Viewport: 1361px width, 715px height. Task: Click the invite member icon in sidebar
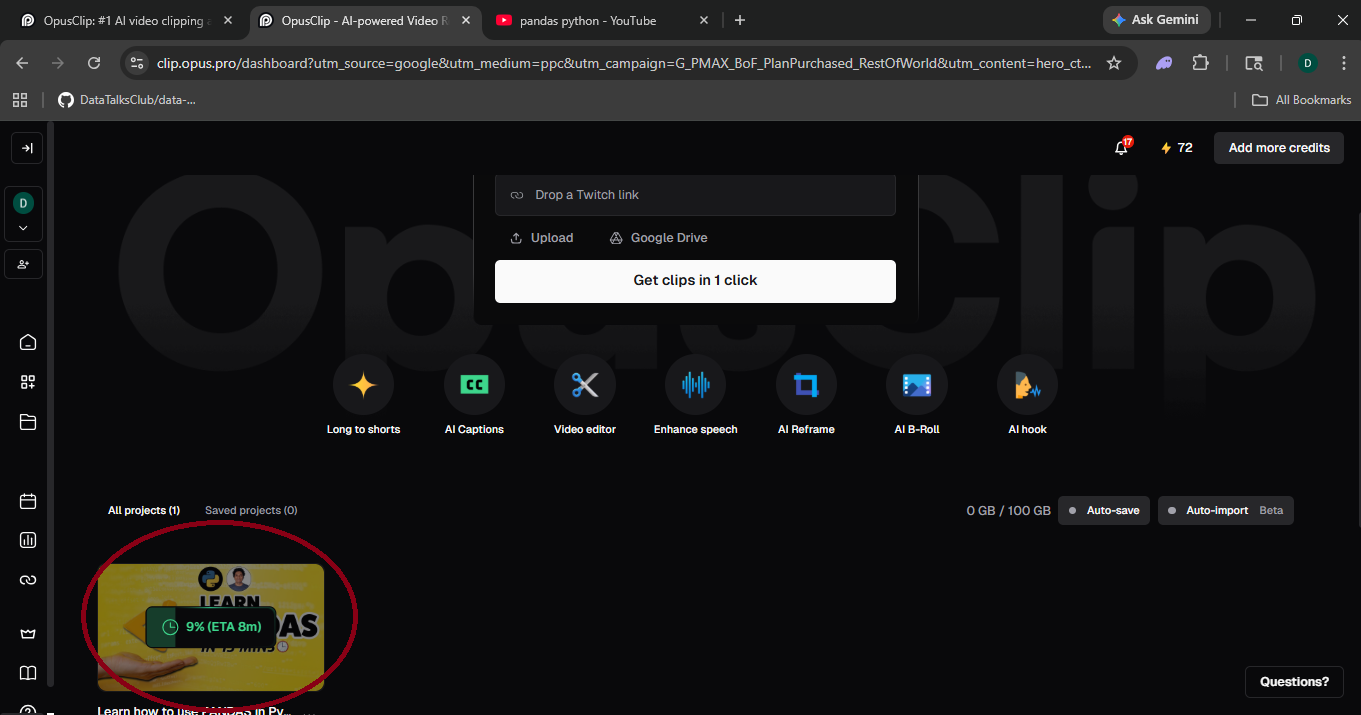[24, 265]
